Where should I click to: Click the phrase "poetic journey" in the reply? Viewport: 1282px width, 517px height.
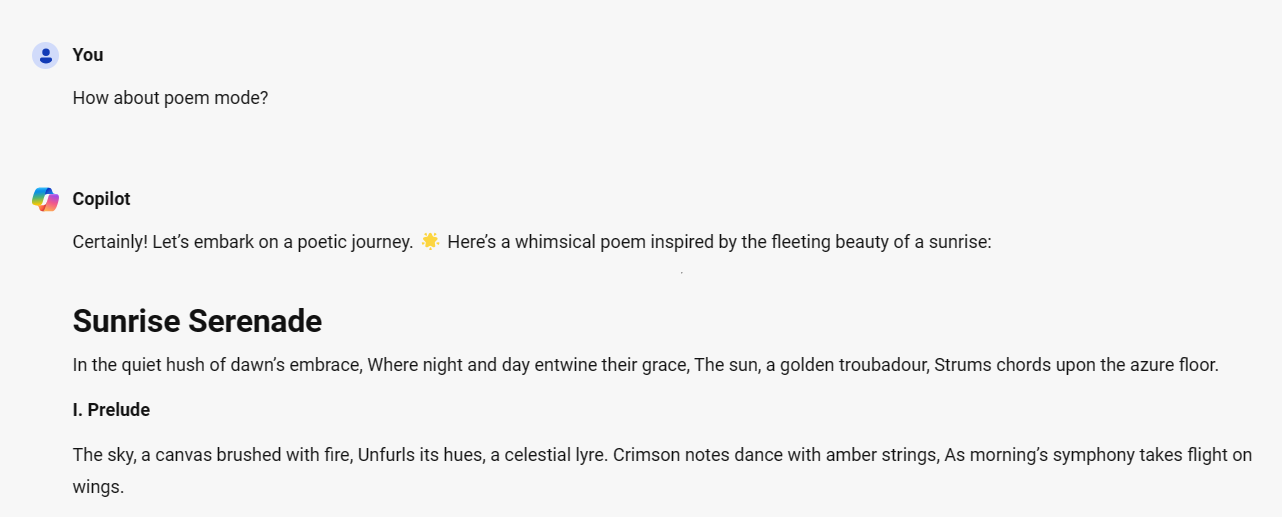click(355, 242)
